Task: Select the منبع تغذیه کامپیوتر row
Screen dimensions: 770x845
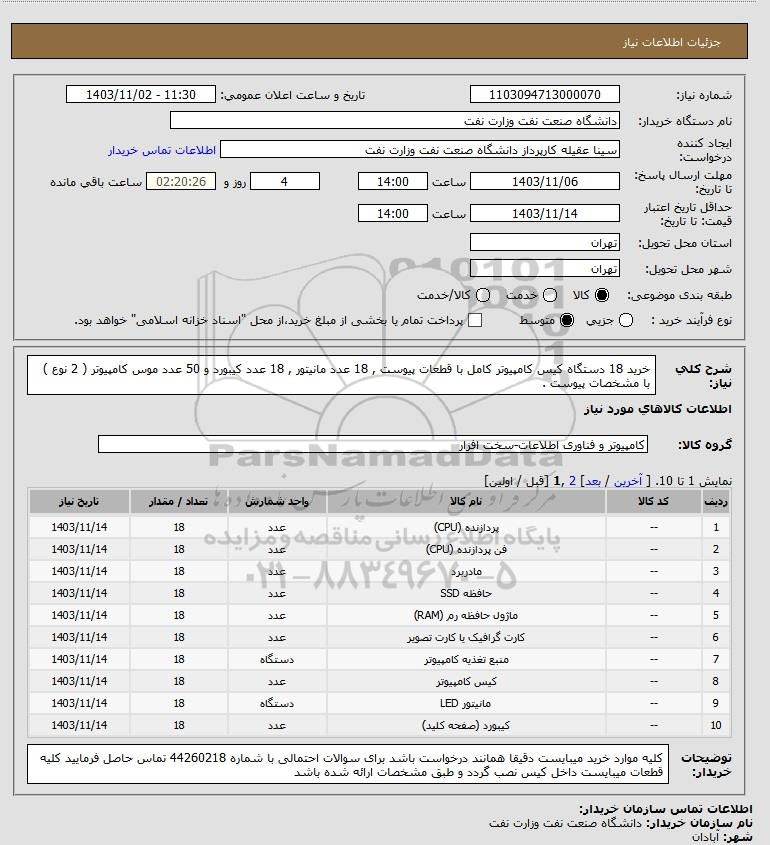Action: pyautogui.click(x=379, y=660)
